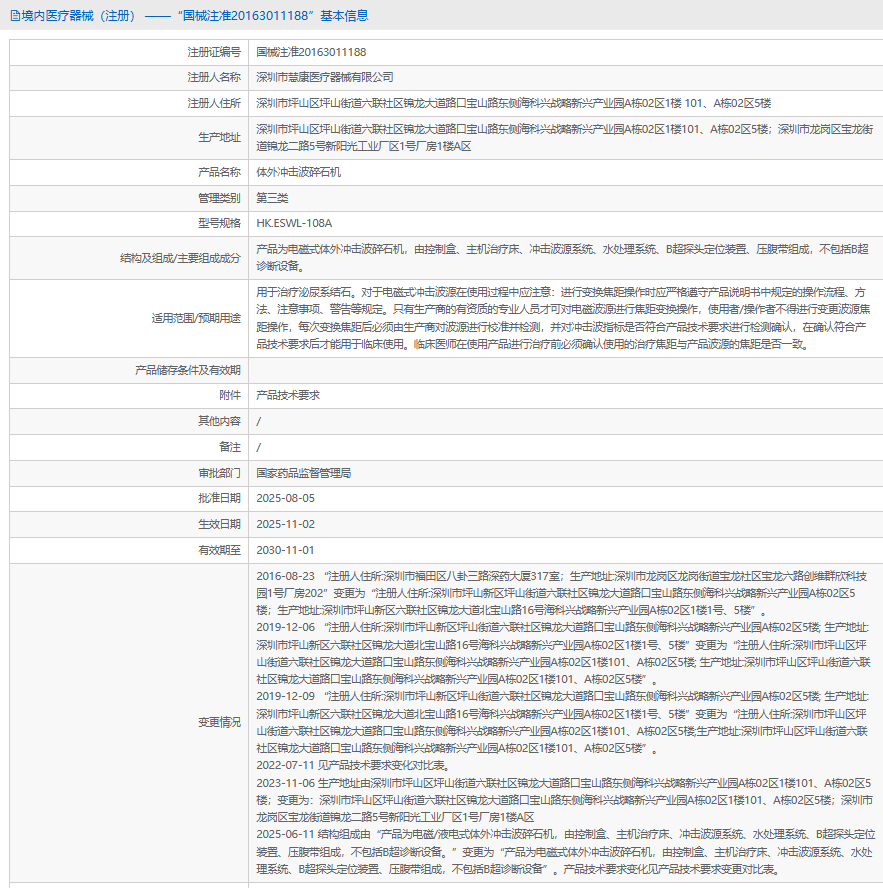Image resolution: width=883 pixels, height=888 pixels.
Task: Select registration number 国械注准20163011188 in the table
Action: 311,52
